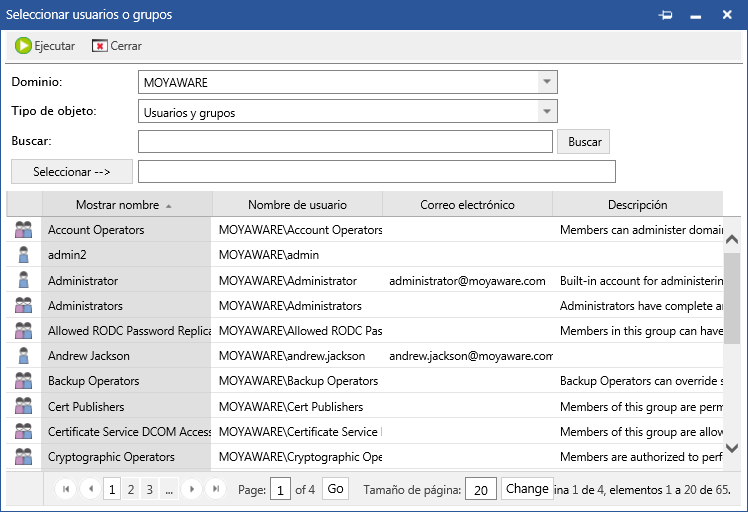Click the group icon for Account Operators

23,230
